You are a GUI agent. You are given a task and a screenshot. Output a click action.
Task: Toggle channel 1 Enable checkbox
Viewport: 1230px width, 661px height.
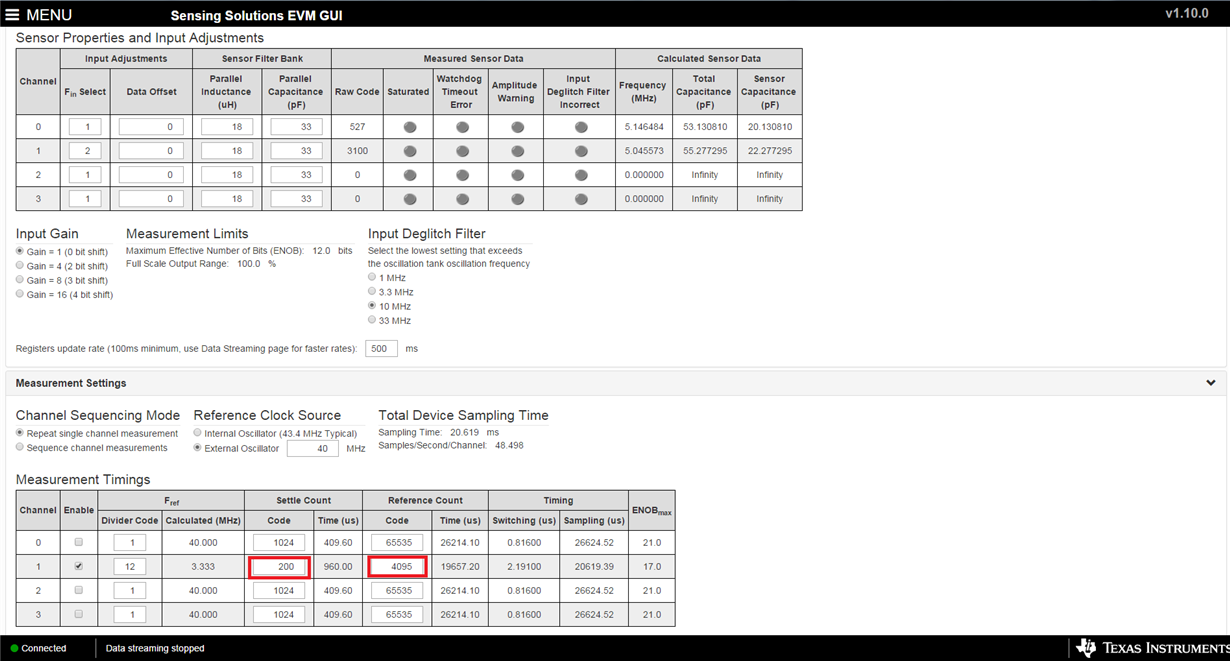[79, 566]
